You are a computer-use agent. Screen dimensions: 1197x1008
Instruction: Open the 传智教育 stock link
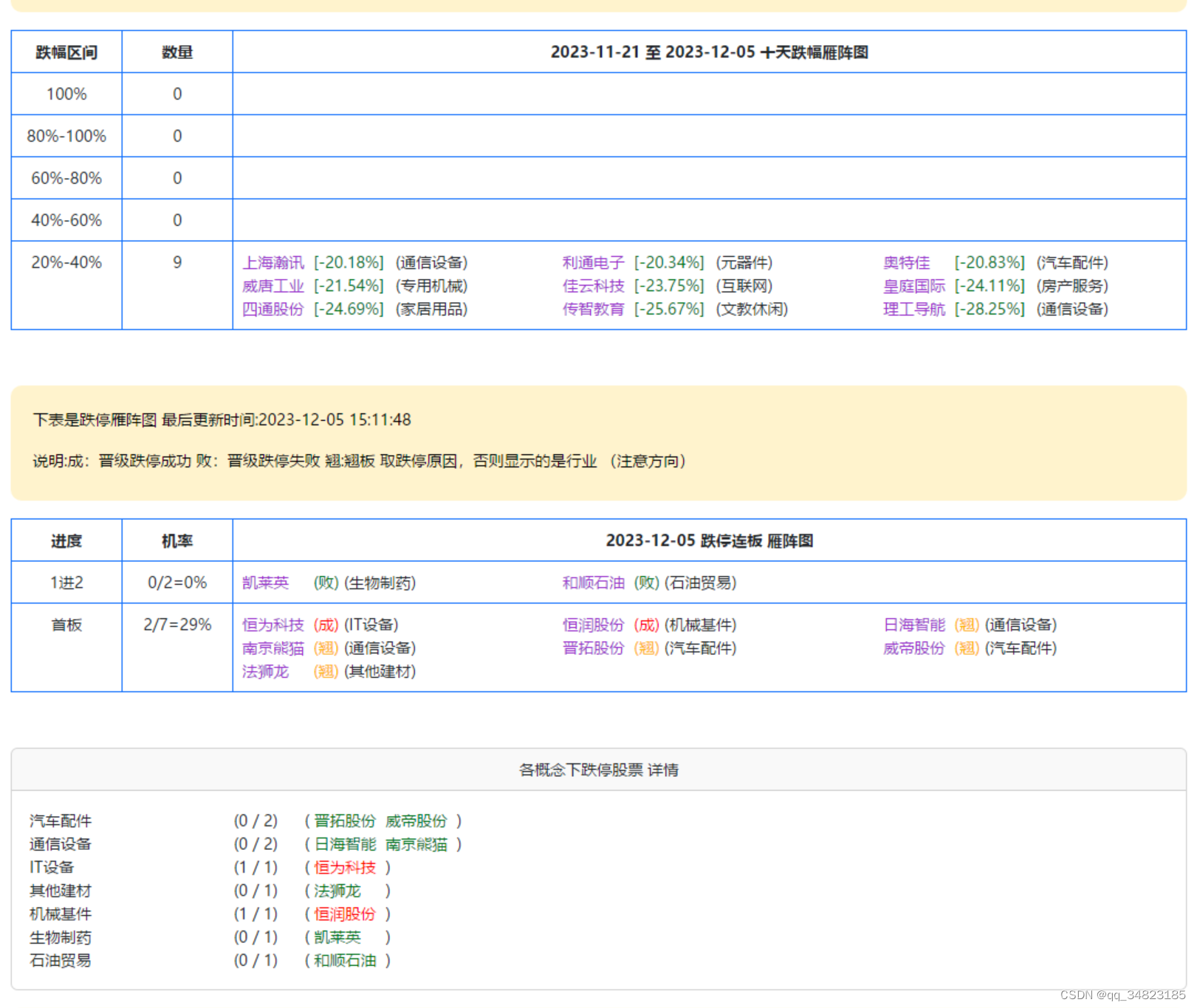tap(593, 309)
